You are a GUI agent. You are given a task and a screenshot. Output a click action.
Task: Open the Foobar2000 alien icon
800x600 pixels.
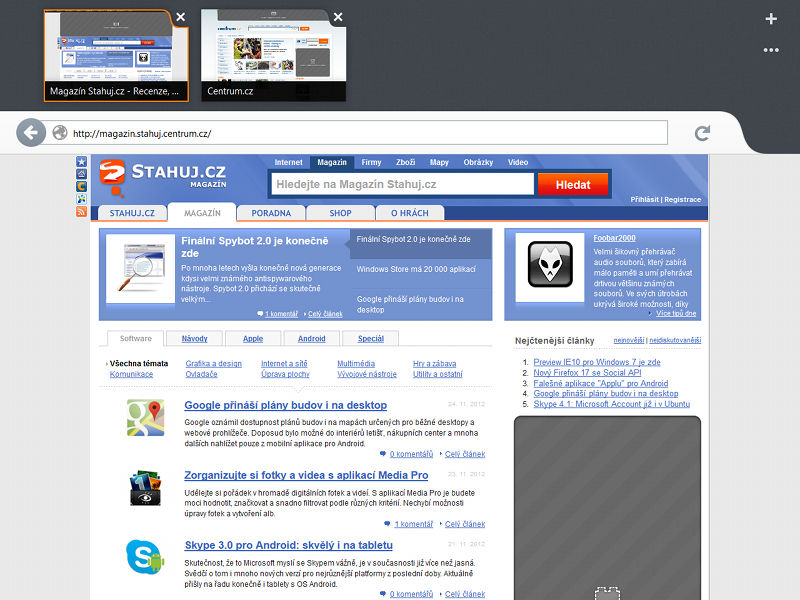click(550, 265)
